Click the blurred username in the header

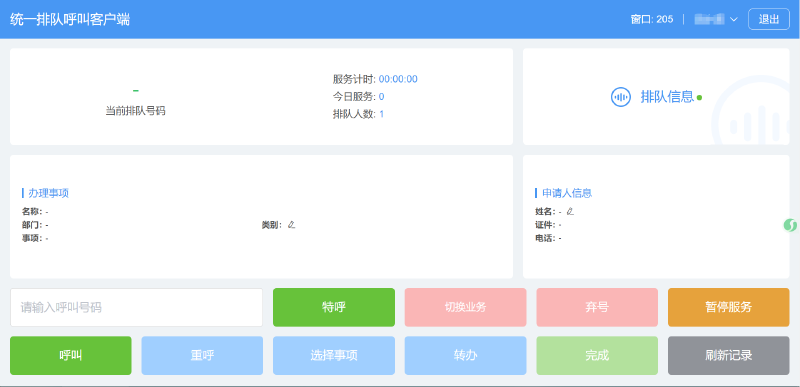(x=709, y=19)
